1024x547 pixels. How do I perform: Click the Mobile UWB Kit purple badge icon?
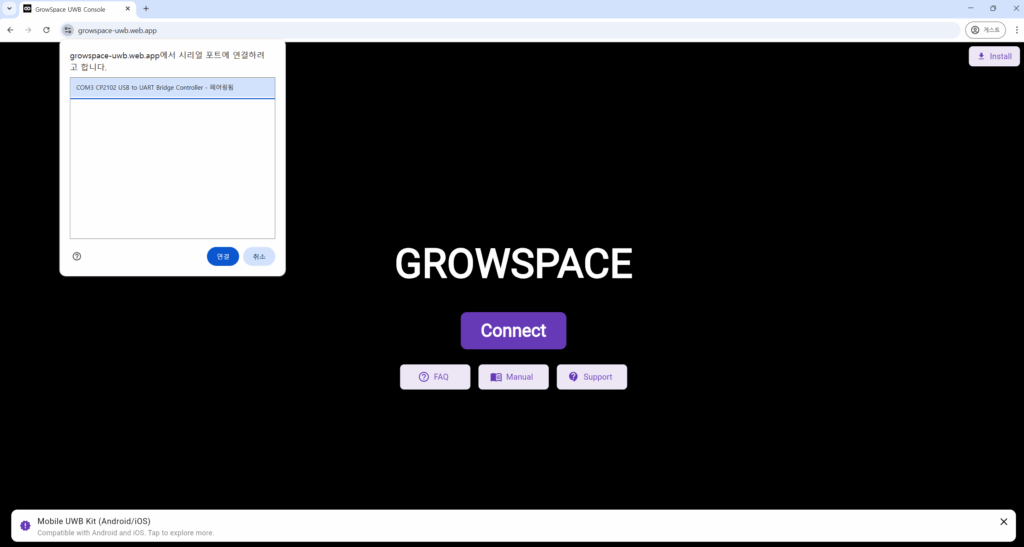[x=25, y=525]
